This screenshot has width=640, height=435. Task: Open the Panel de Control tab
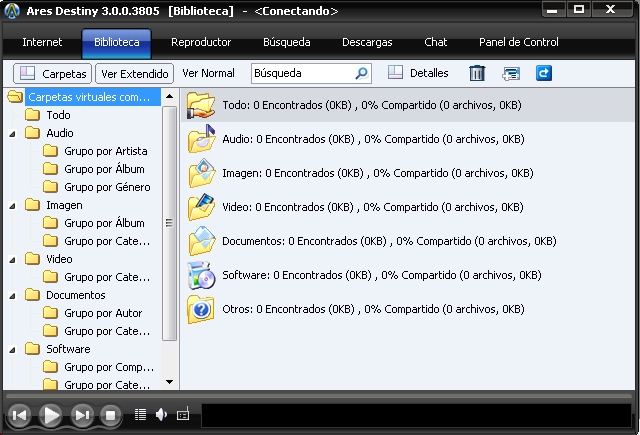(519, 42)
